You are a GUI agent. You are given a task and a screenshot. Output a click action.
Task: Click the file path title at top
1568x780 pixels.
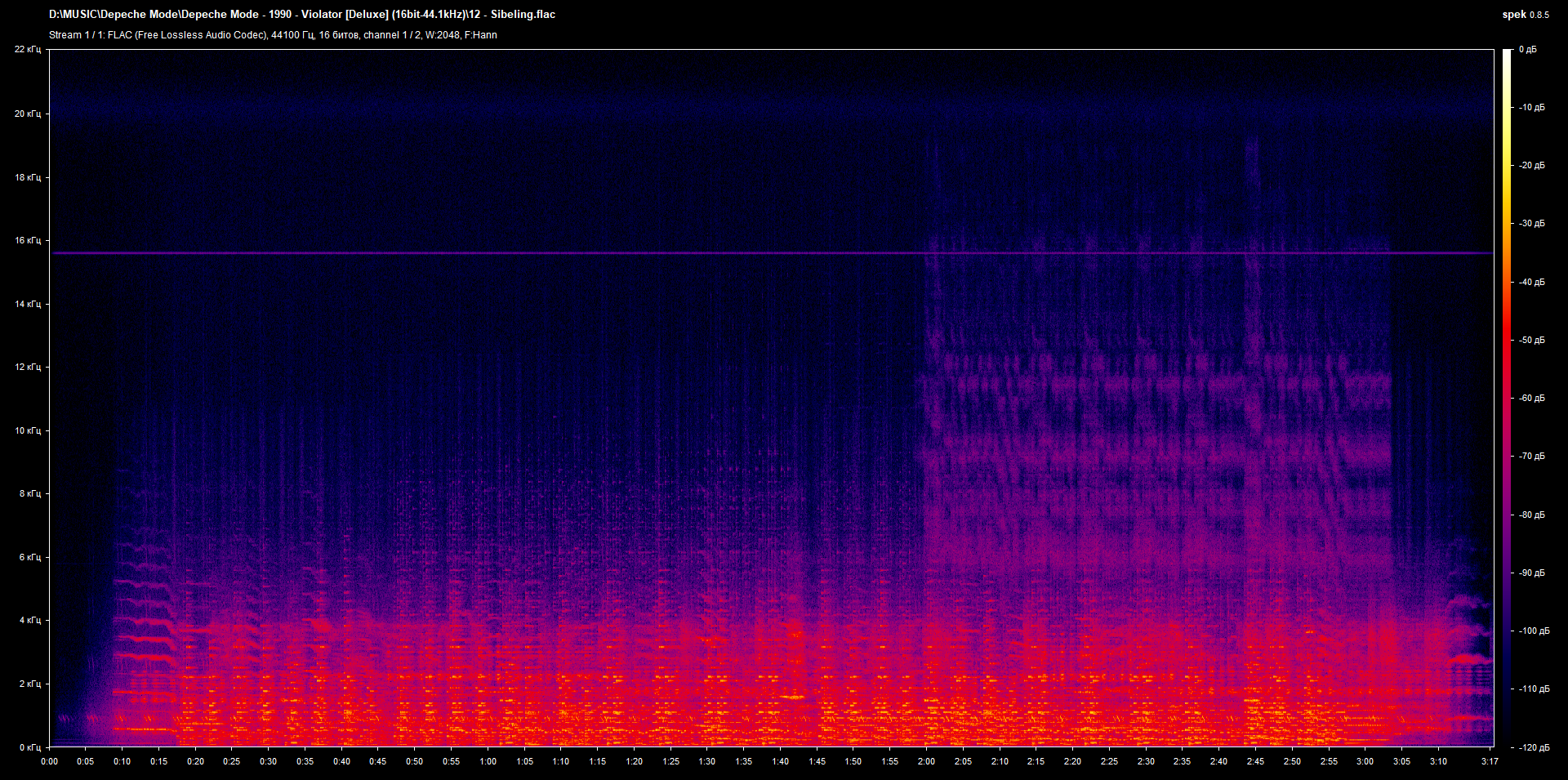(302, 15)
